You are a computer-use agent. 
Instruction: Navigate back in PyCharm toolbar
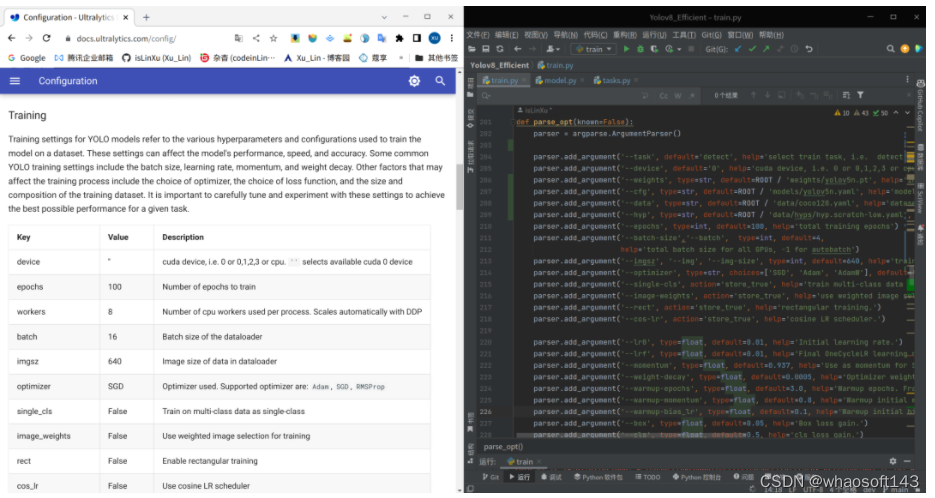[x=518, y=49]
